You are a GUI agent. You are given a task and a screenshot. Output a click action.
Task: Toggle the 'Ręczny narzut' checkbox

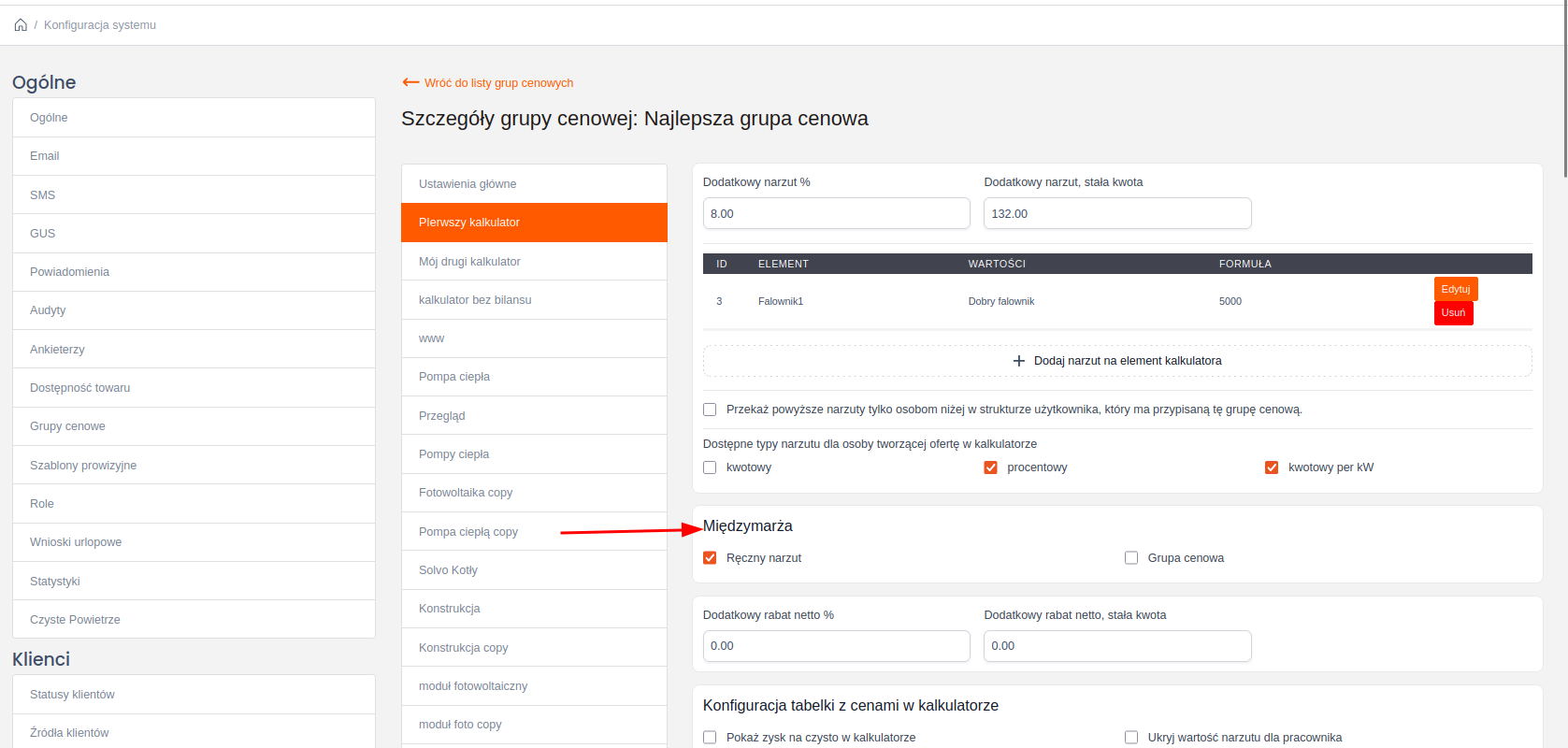[710, 558]
